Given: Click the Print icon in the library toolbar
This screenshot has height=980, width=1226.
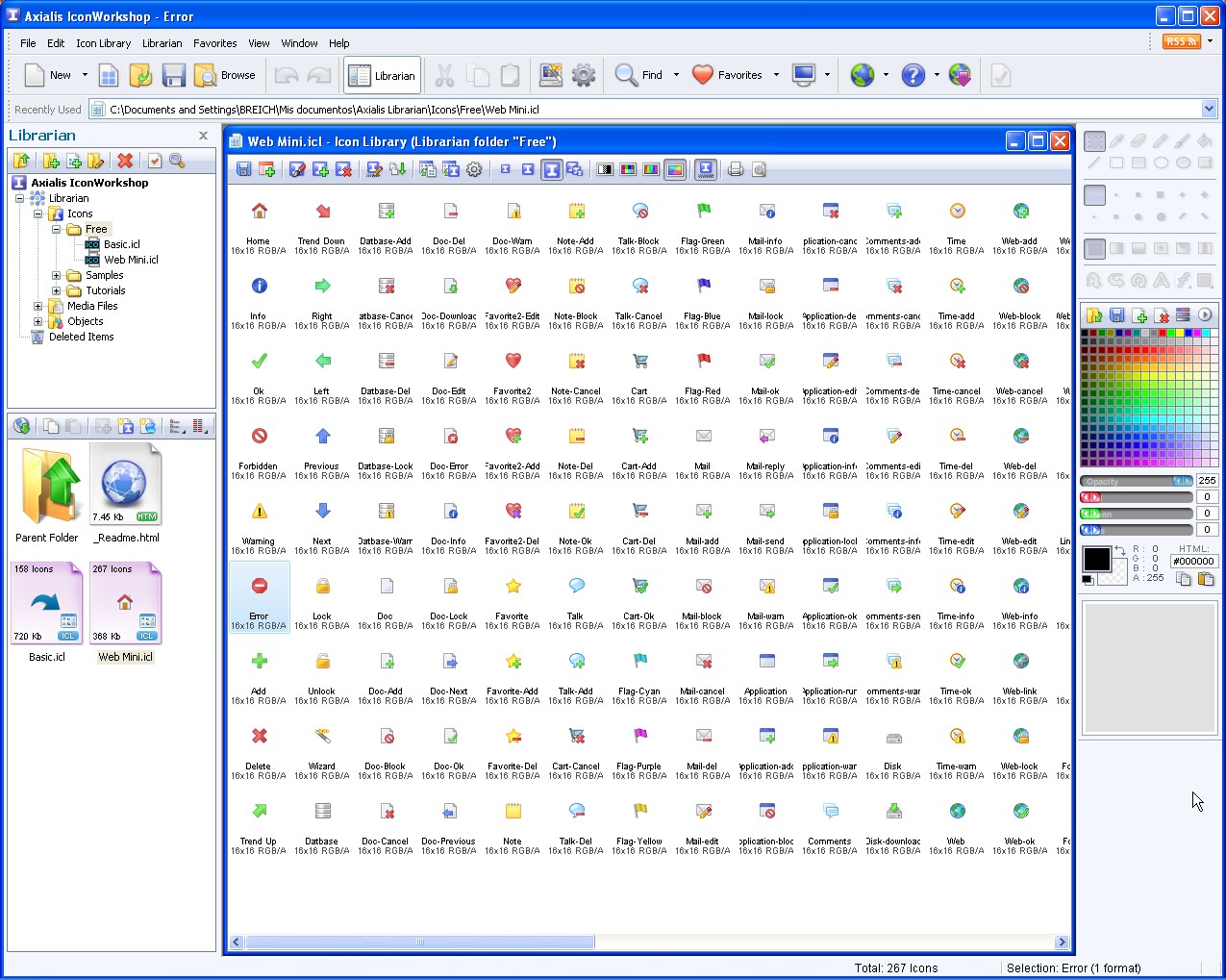Looking at the screenshot, I should pyautogui.click(x=736, y=169).
